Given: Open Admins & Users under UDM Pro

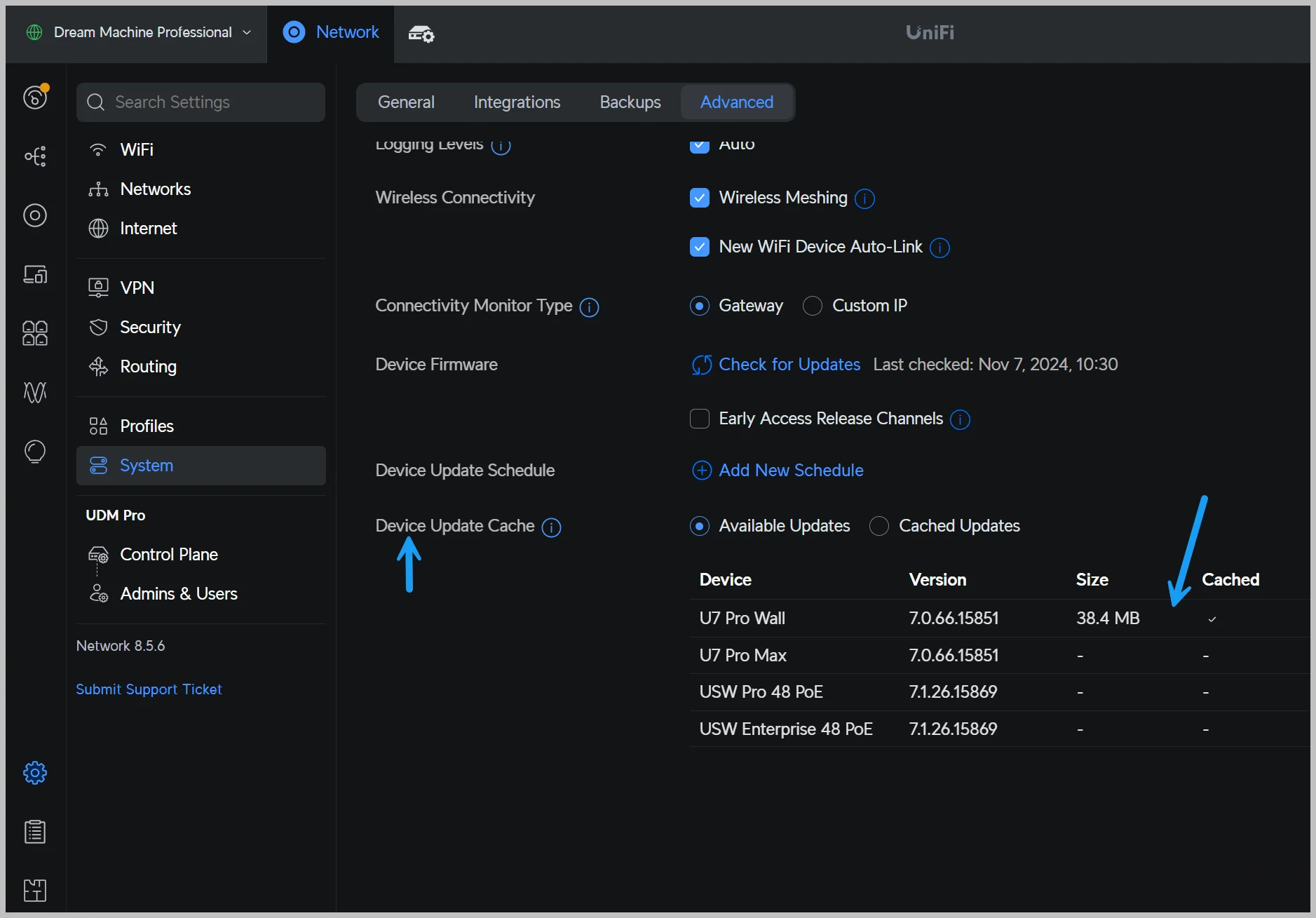Looking at the screenshot, I should tap(201, 593).
